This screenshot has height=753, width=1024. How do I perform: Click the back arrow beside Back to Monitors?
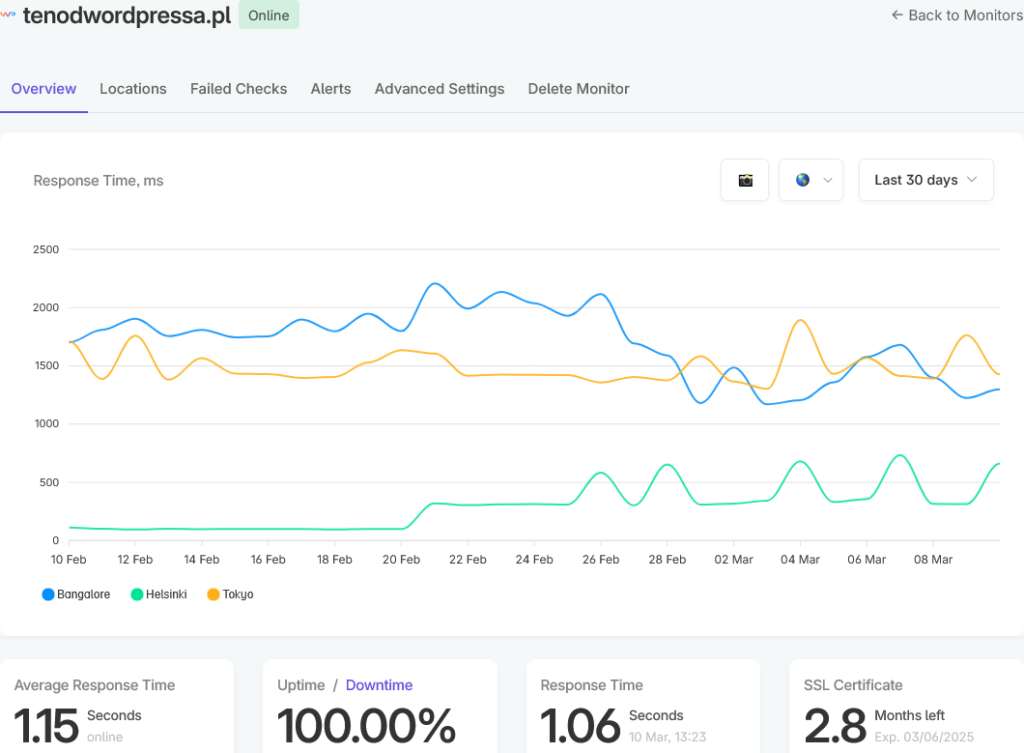pyautogui.click(x=897, y=15)
